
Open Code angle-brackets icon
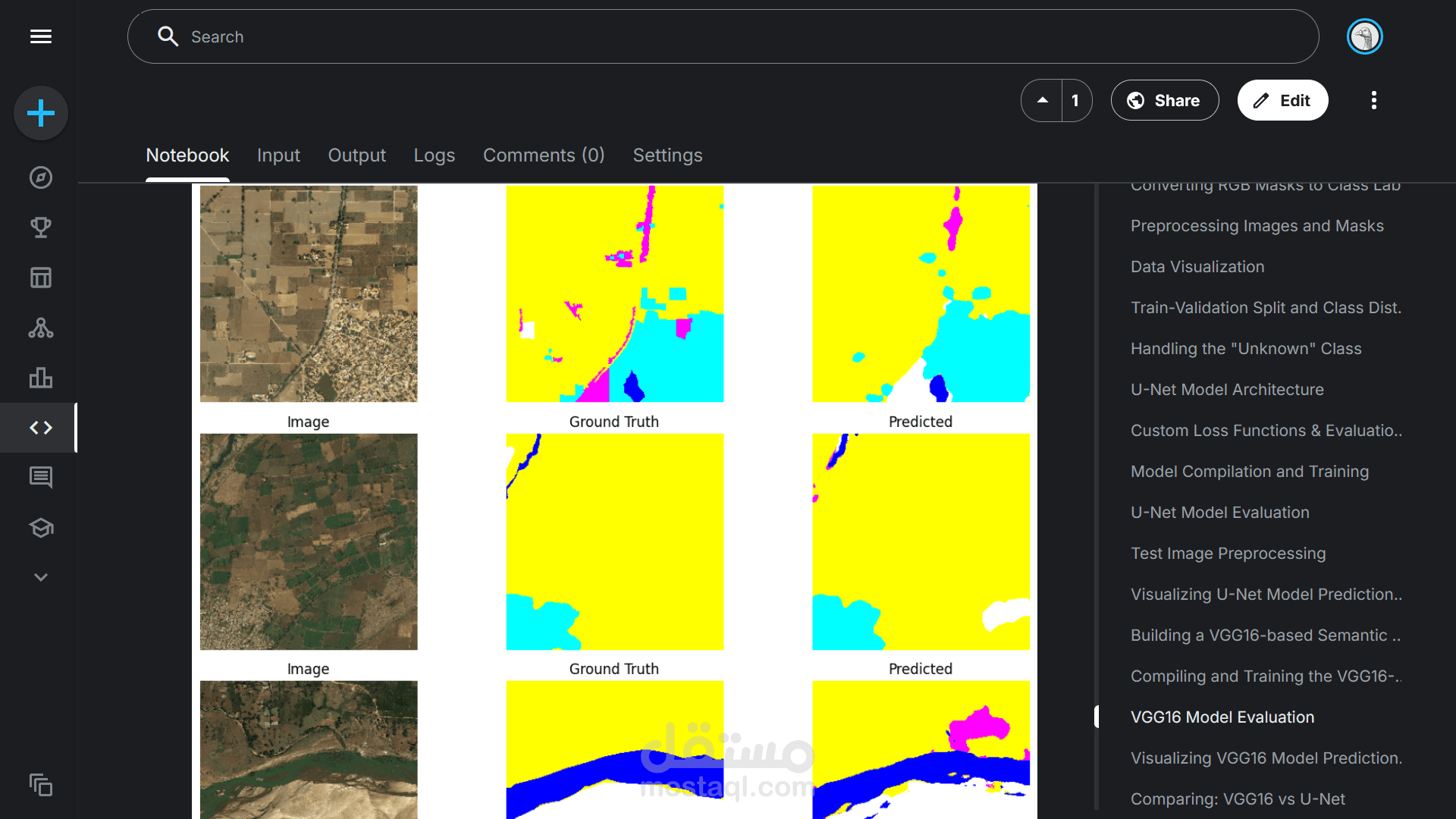(41, 428)
